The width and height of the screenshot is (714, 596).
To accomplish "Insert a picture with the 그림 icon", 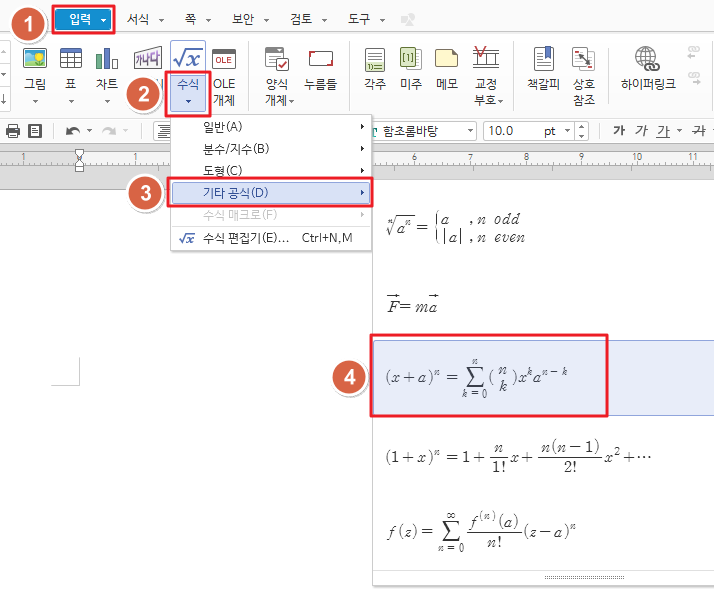I will coord(35,59).
